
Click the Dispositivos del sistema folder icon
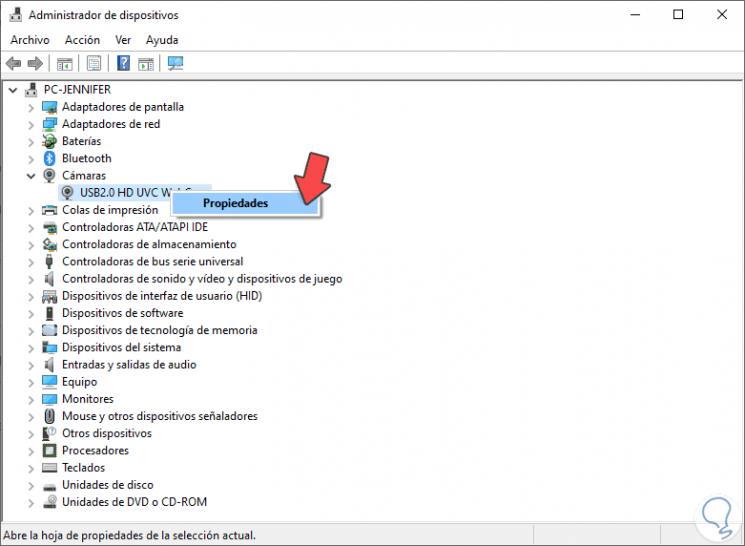coord(49,347)
